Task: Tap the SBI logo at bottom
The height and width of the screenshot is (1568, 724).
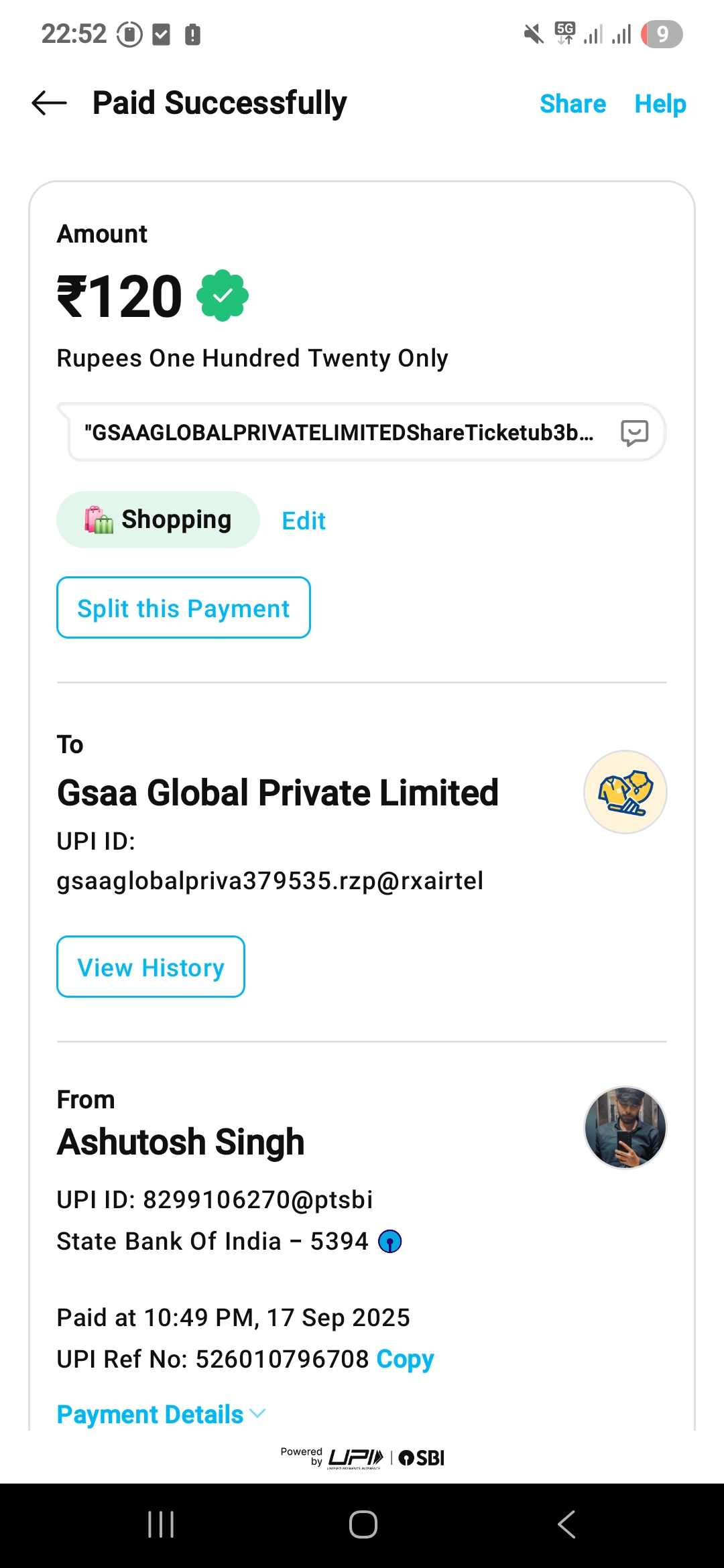Action: (422, 1458)
